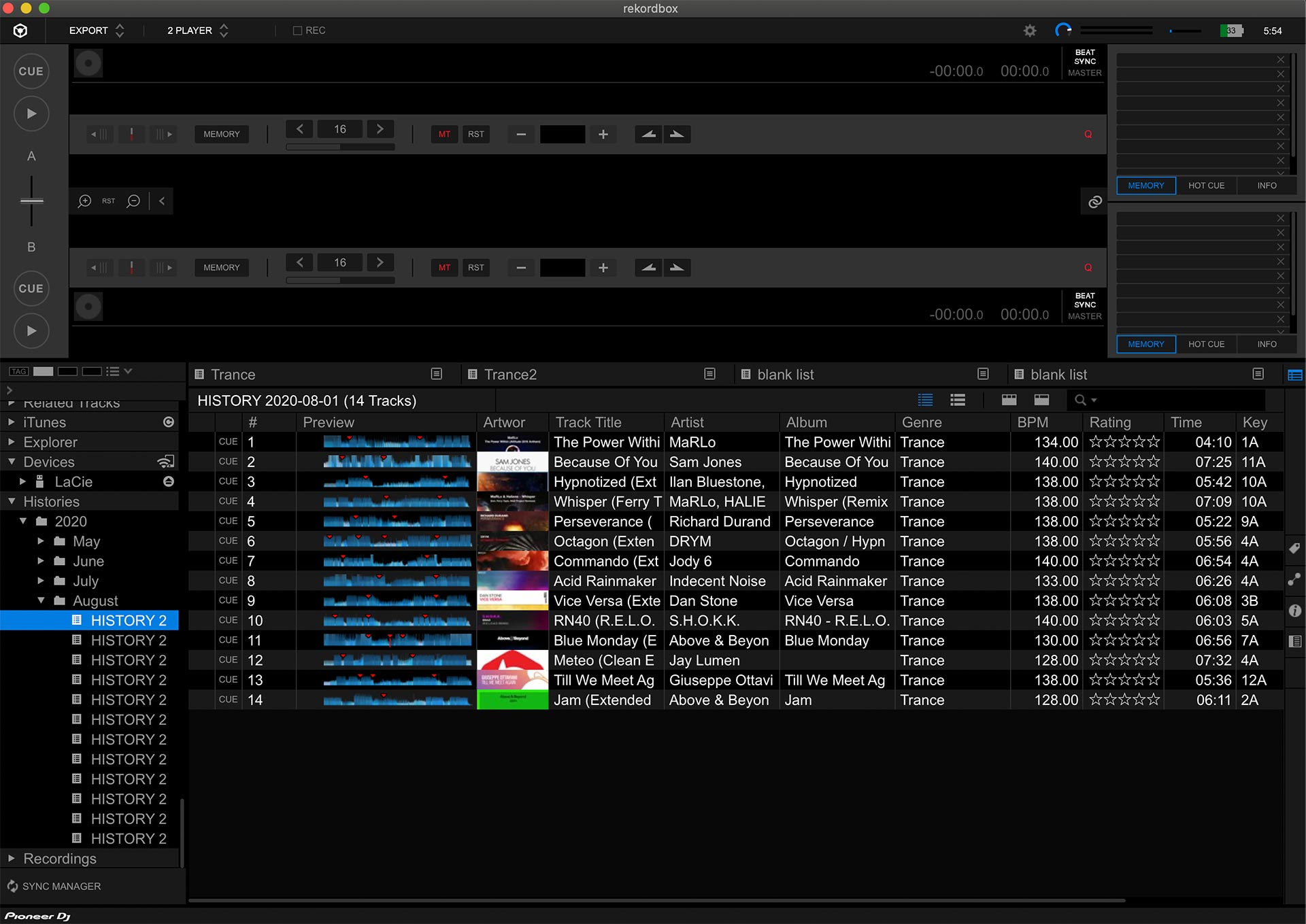Click deck A zoom-in waveform icon
This screenshot has height=924, width=1306.
(x=84, y=201)
